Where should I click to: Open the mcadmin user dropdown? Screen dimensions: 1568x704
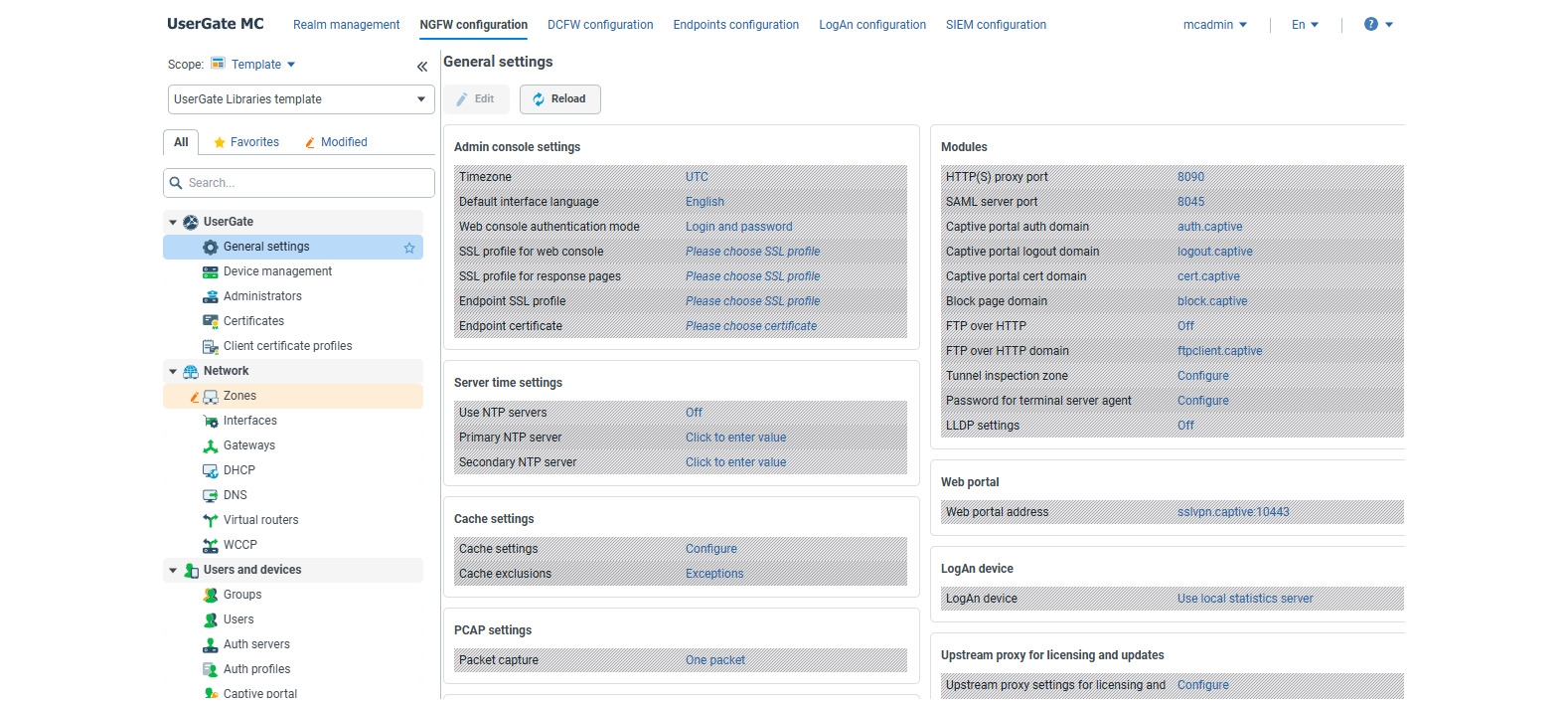[x=1214, y=25]
